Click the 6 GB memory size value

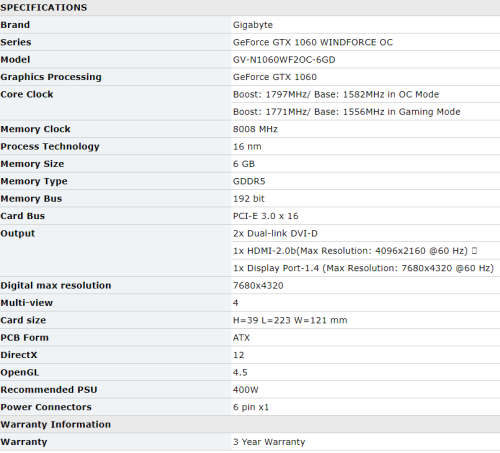click(x=244, y=164)
